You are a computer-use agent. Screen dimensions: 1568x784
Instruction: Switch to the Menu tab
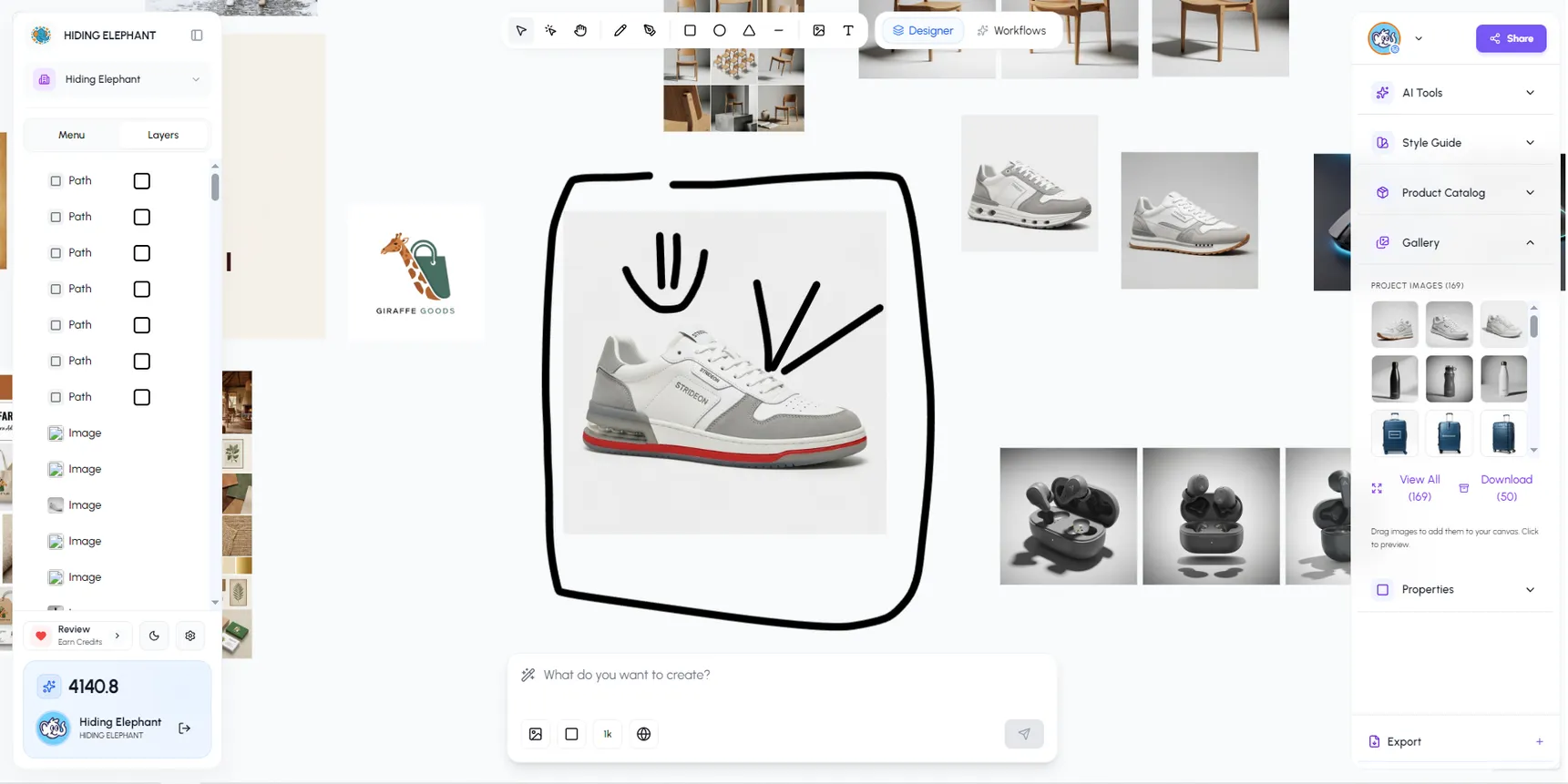tap(71, 135)
